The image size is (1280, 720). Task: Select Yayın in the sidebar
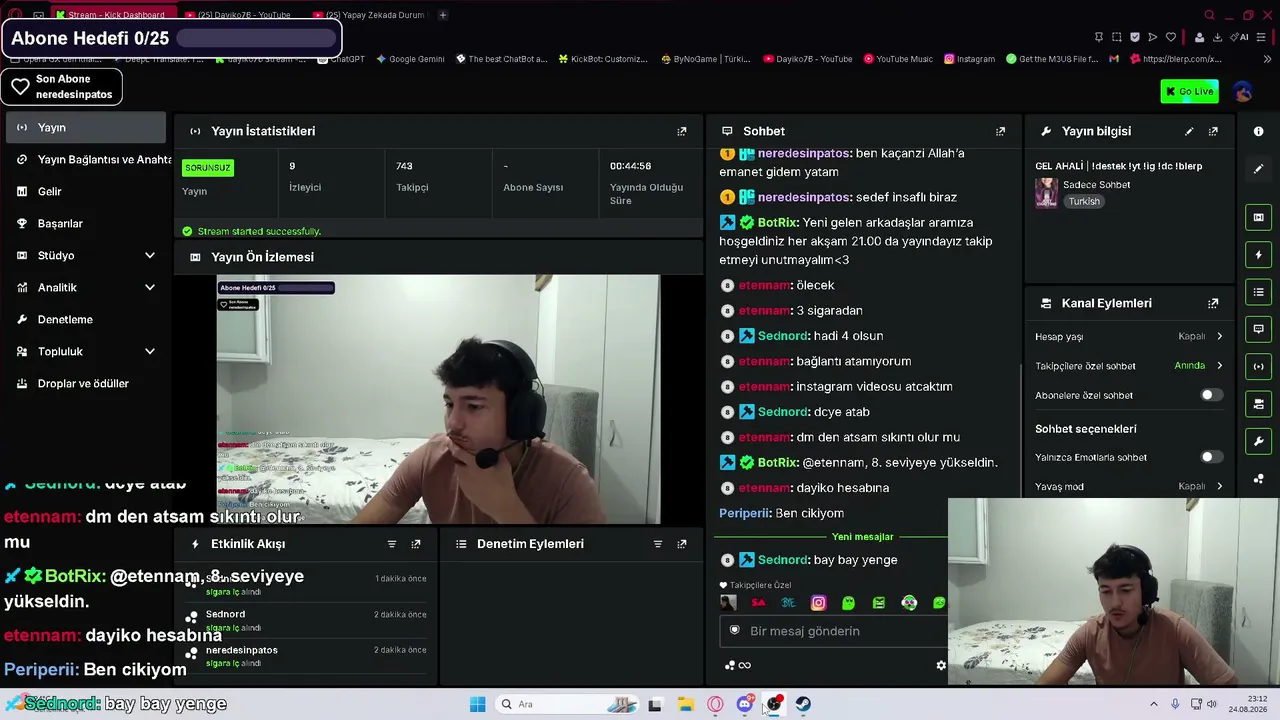[86, 127]
